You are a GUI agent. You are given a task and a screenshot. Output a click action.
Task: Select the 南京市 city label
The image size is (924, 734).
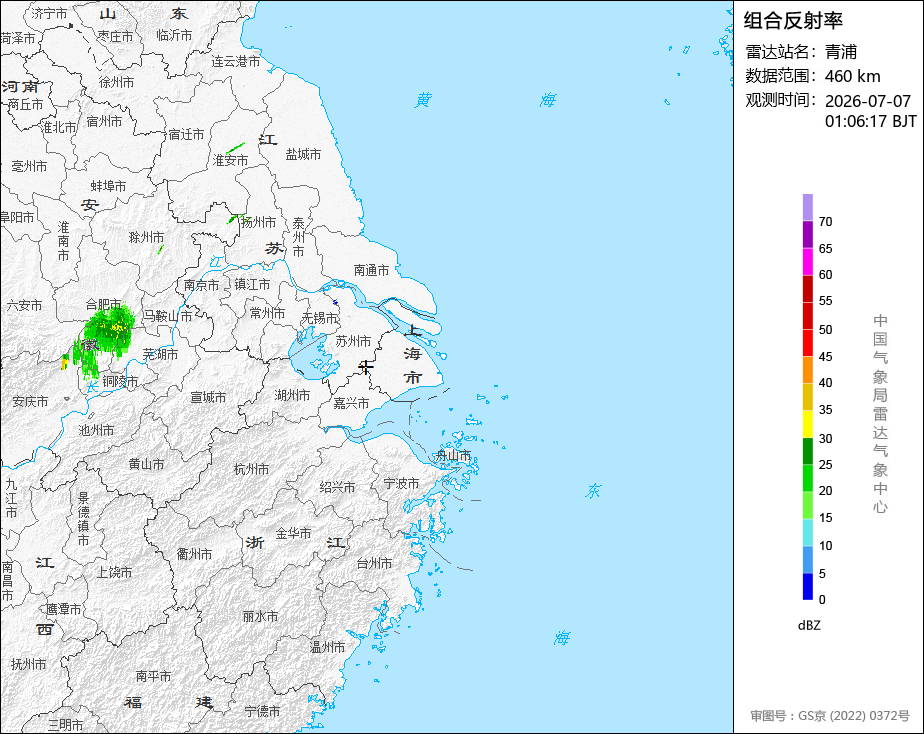coord(202,285)
